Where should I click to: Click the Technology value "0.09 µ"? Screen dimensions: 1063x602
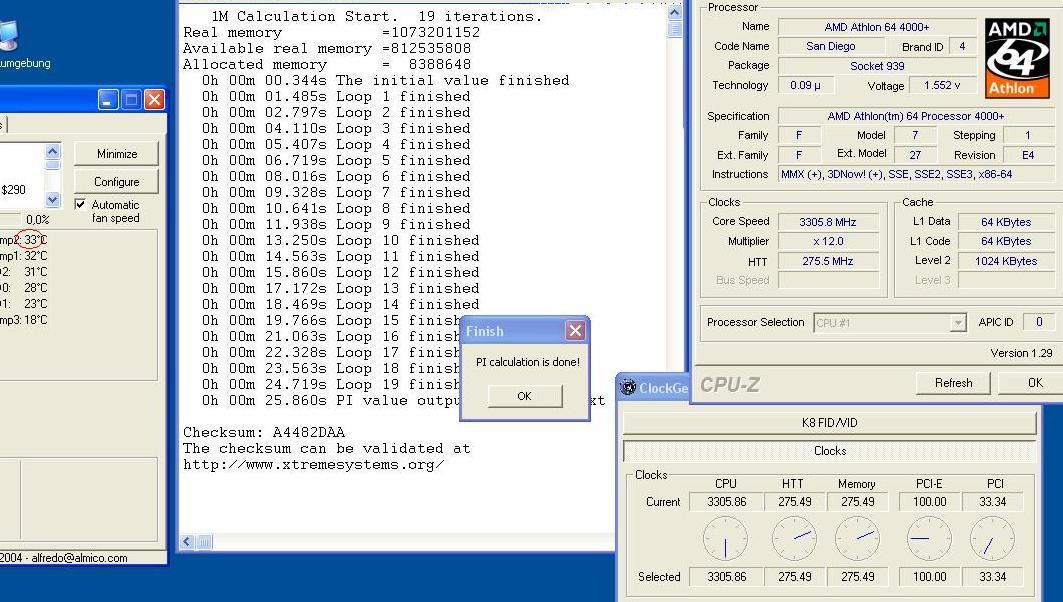coord(805,85)
